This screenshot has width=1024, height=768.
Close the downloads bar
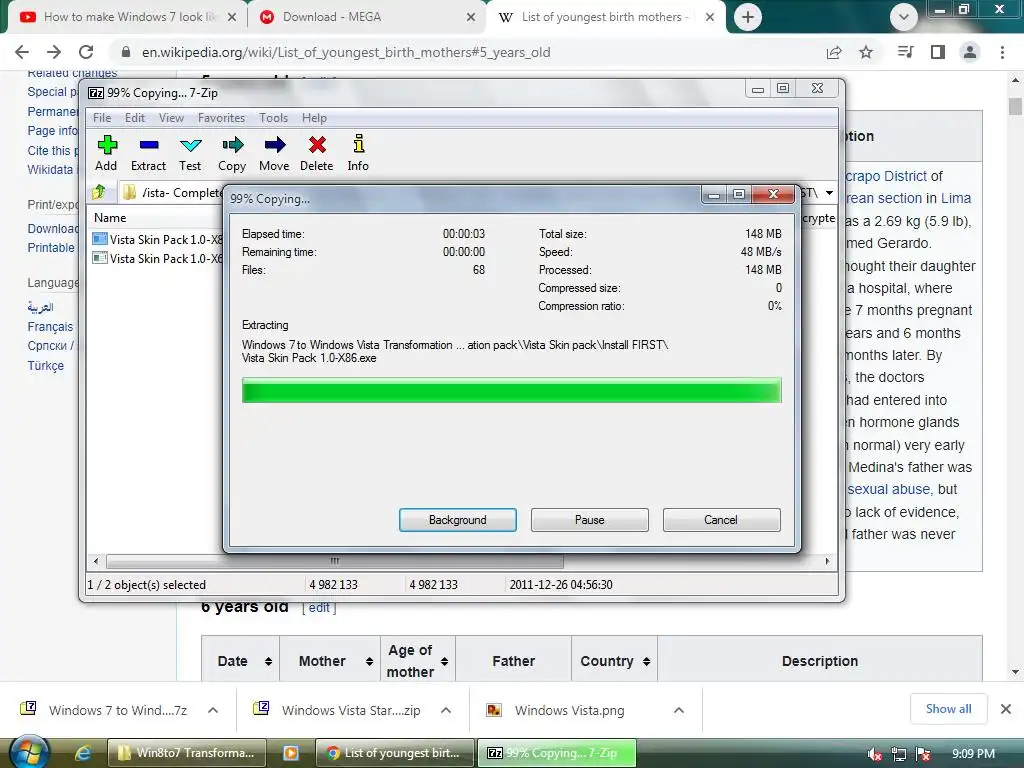[x=1006, y=709]
